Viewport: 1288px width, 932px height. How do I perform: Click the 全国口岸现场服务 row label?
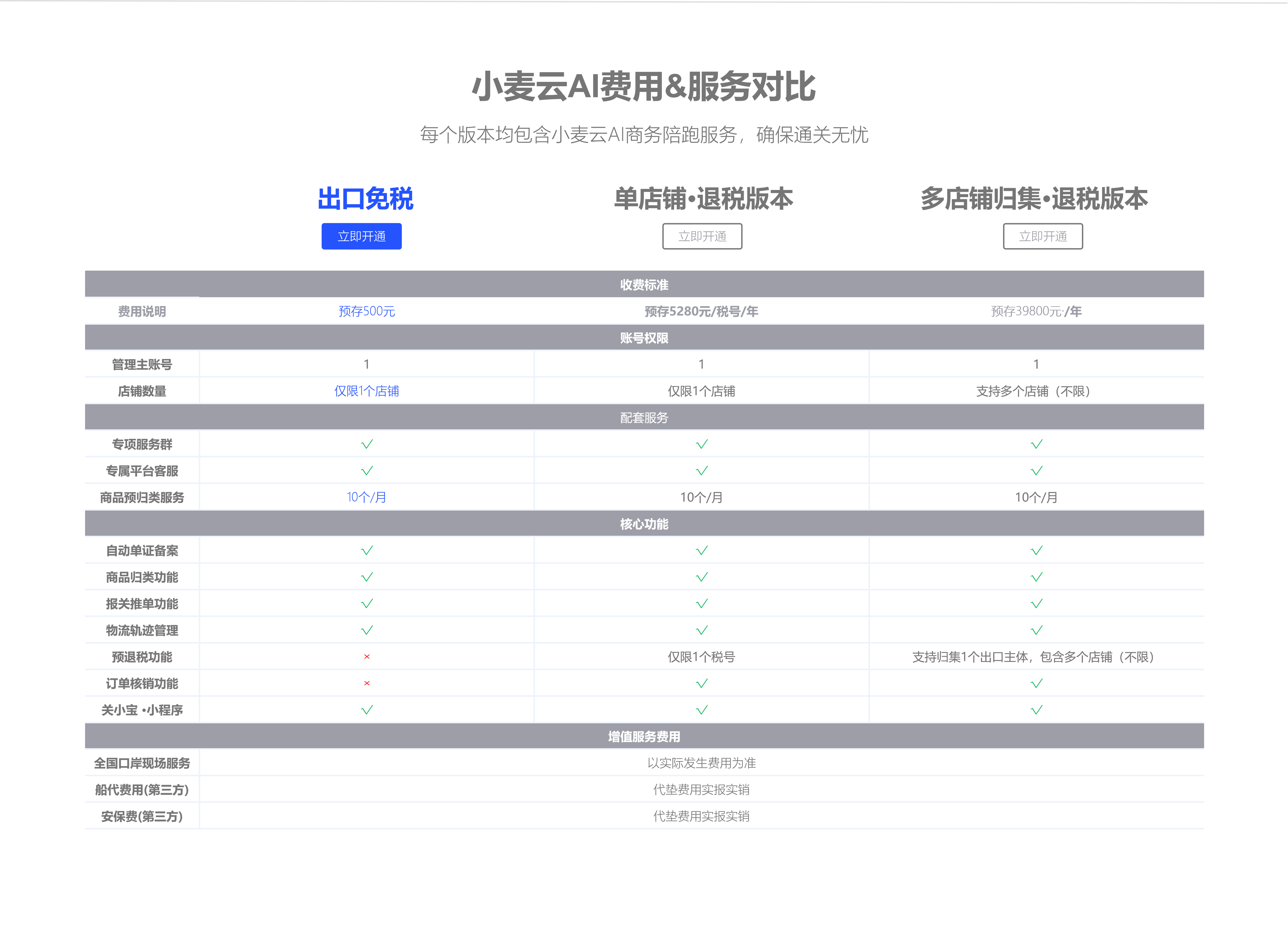pyautogui.click(x=142, y=763)
